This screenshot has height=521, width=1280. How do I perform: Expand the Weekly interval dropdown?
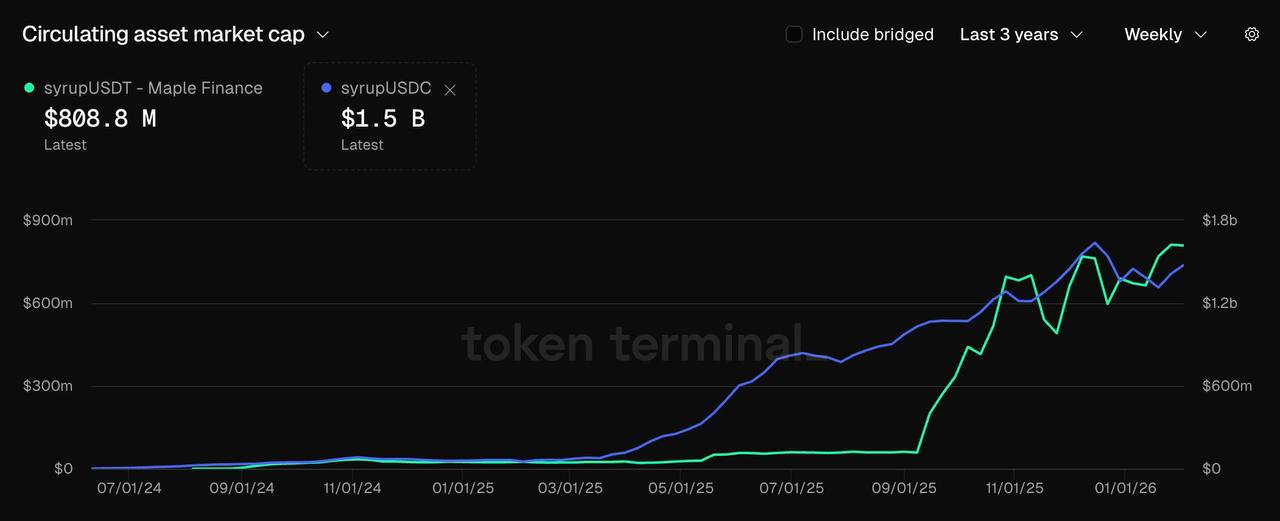click(x=1165, y=34)
